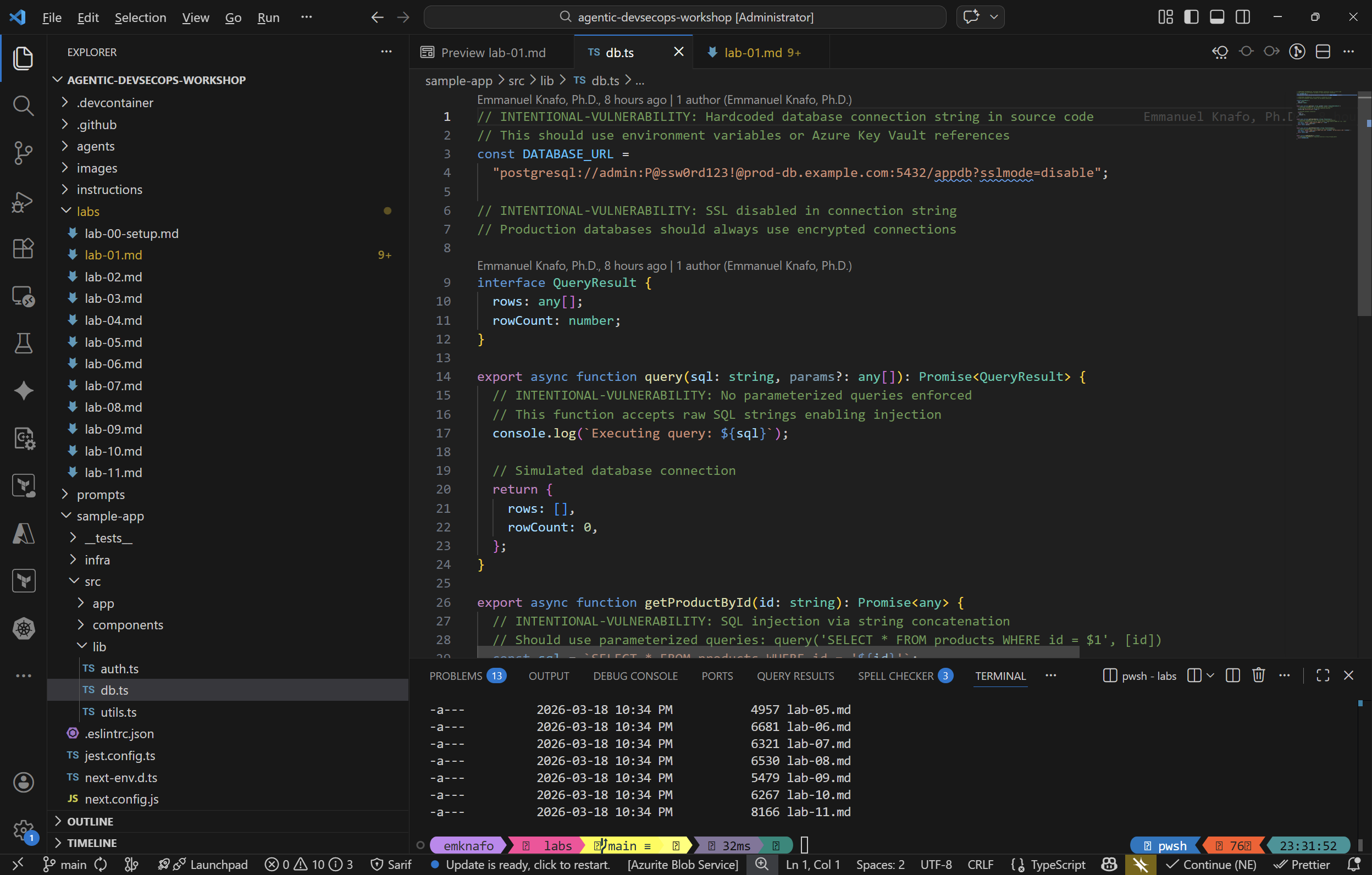Select the Source Control icon

click(x=23, y=153)
